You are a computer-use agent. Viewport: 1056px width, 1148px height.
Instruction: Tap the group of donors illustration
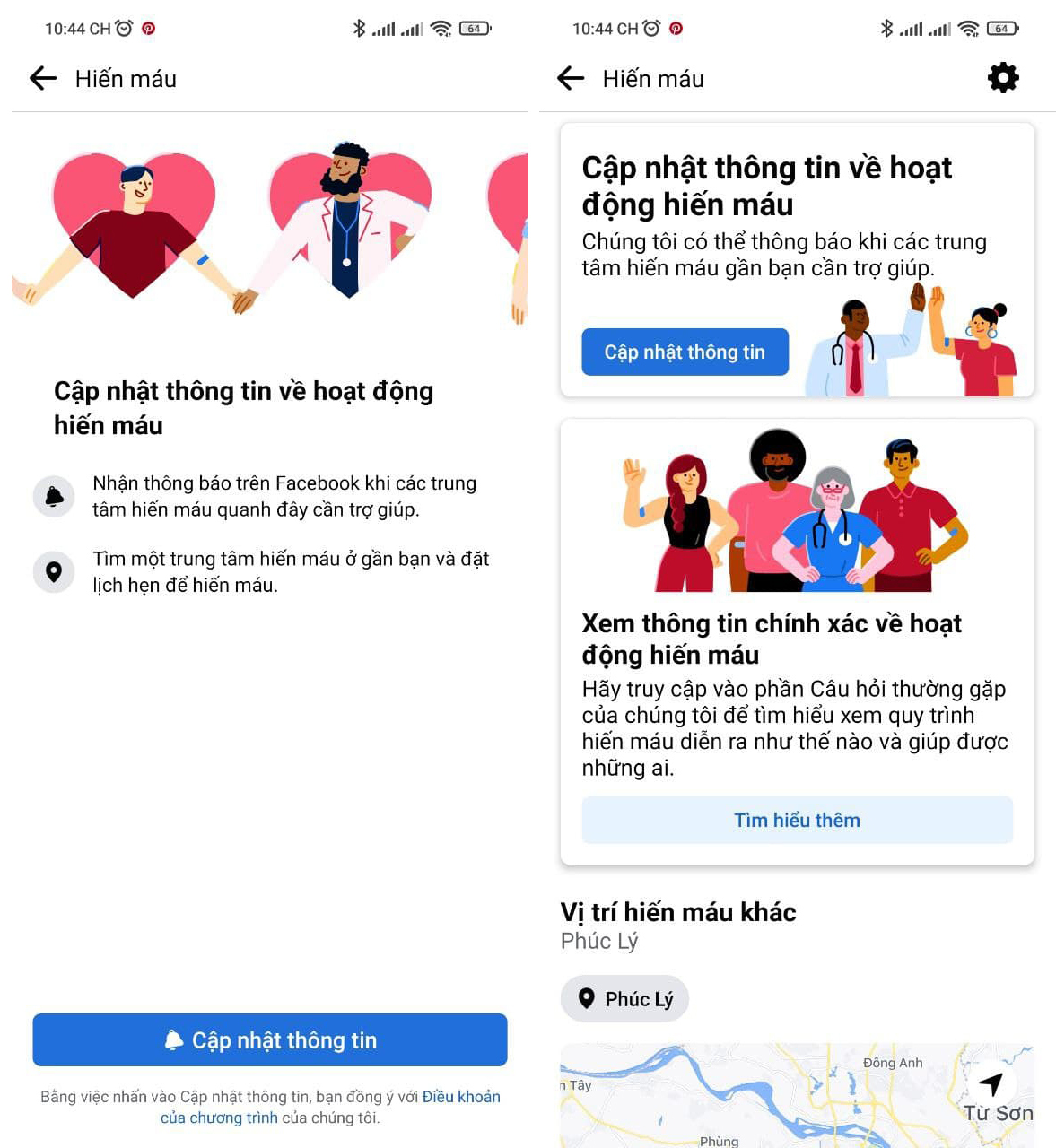tap(797, 509)
